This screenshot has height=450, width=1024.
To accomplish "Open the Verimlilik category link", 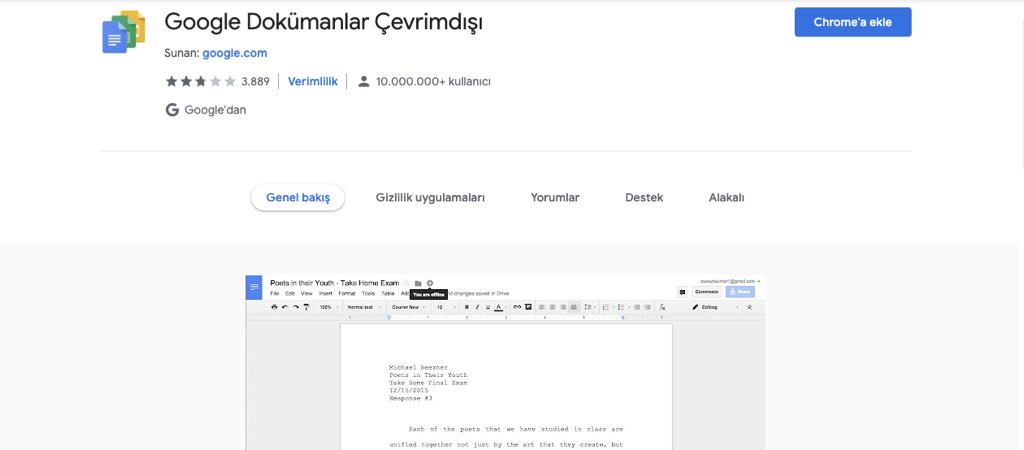I will coord(313,81).
